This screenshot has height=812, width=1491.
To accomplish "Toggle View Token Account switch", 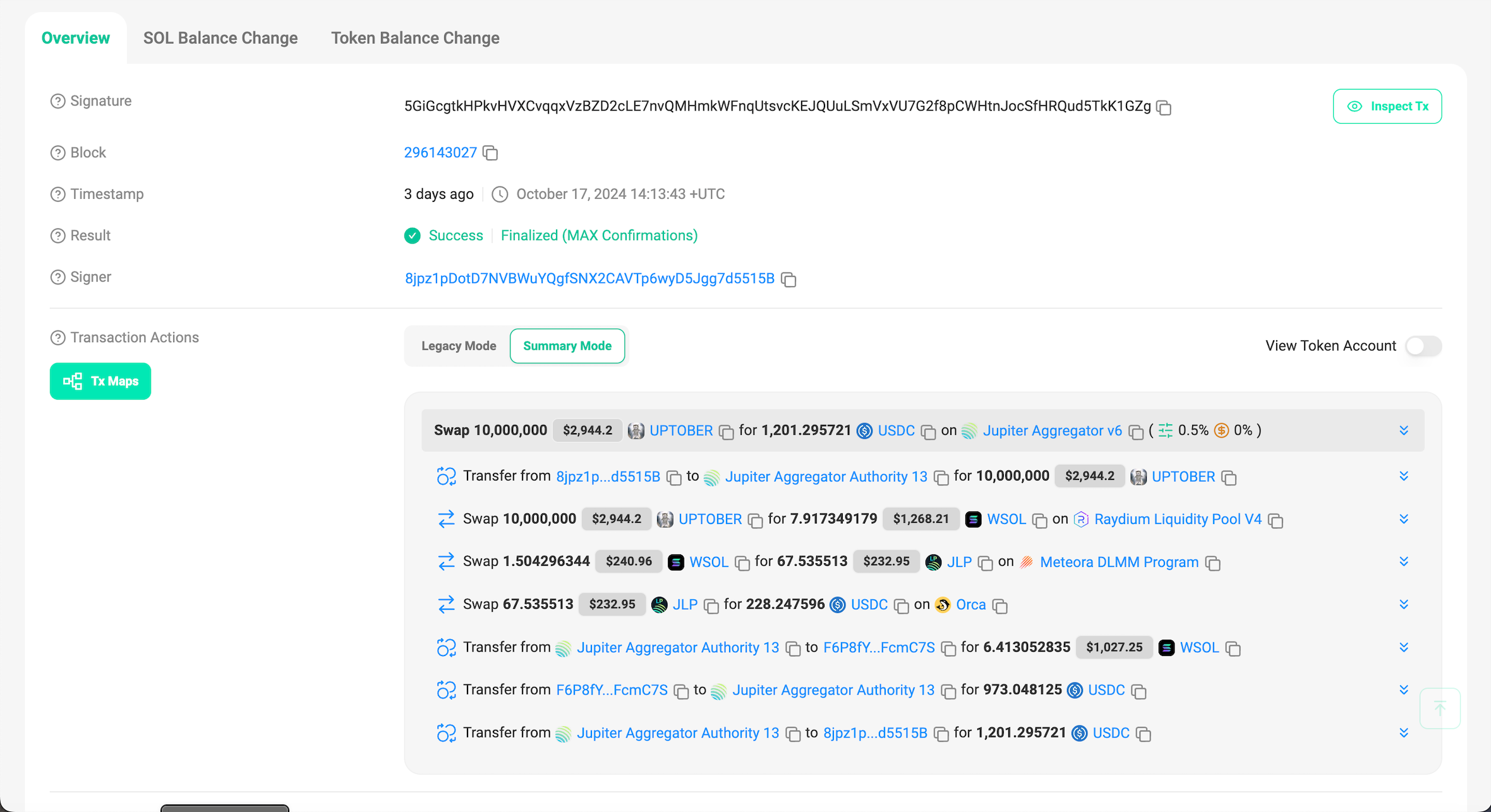I will (1423, 346).
